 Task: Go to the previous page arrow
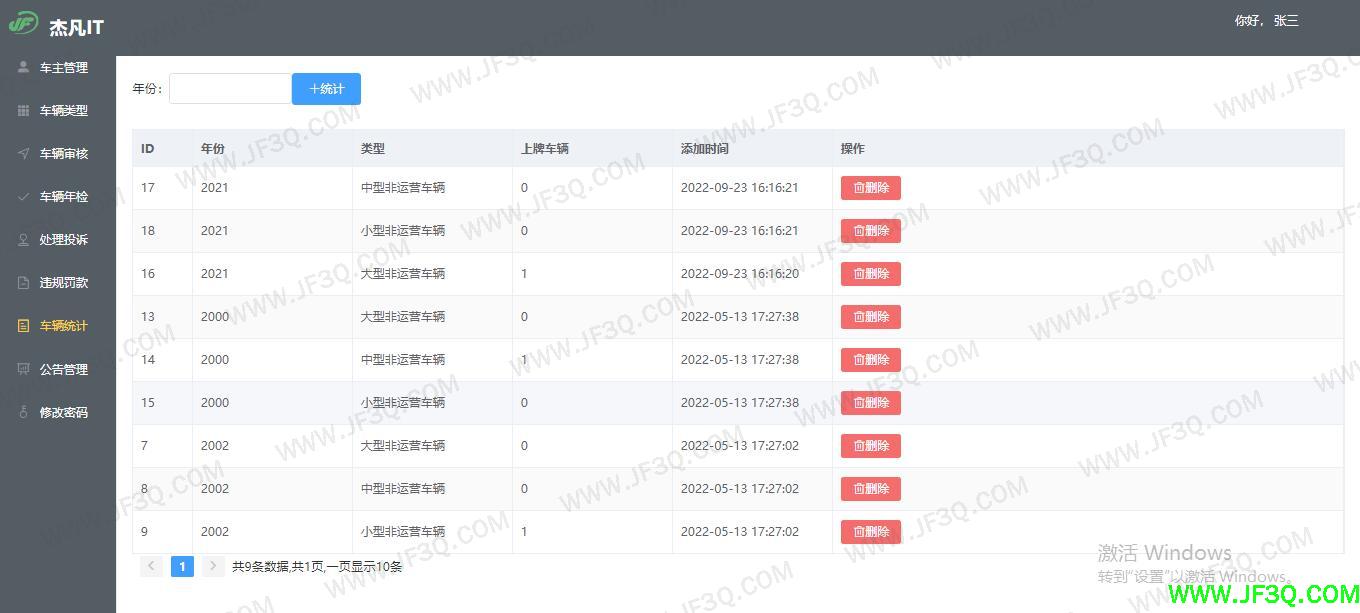(152, 567)
